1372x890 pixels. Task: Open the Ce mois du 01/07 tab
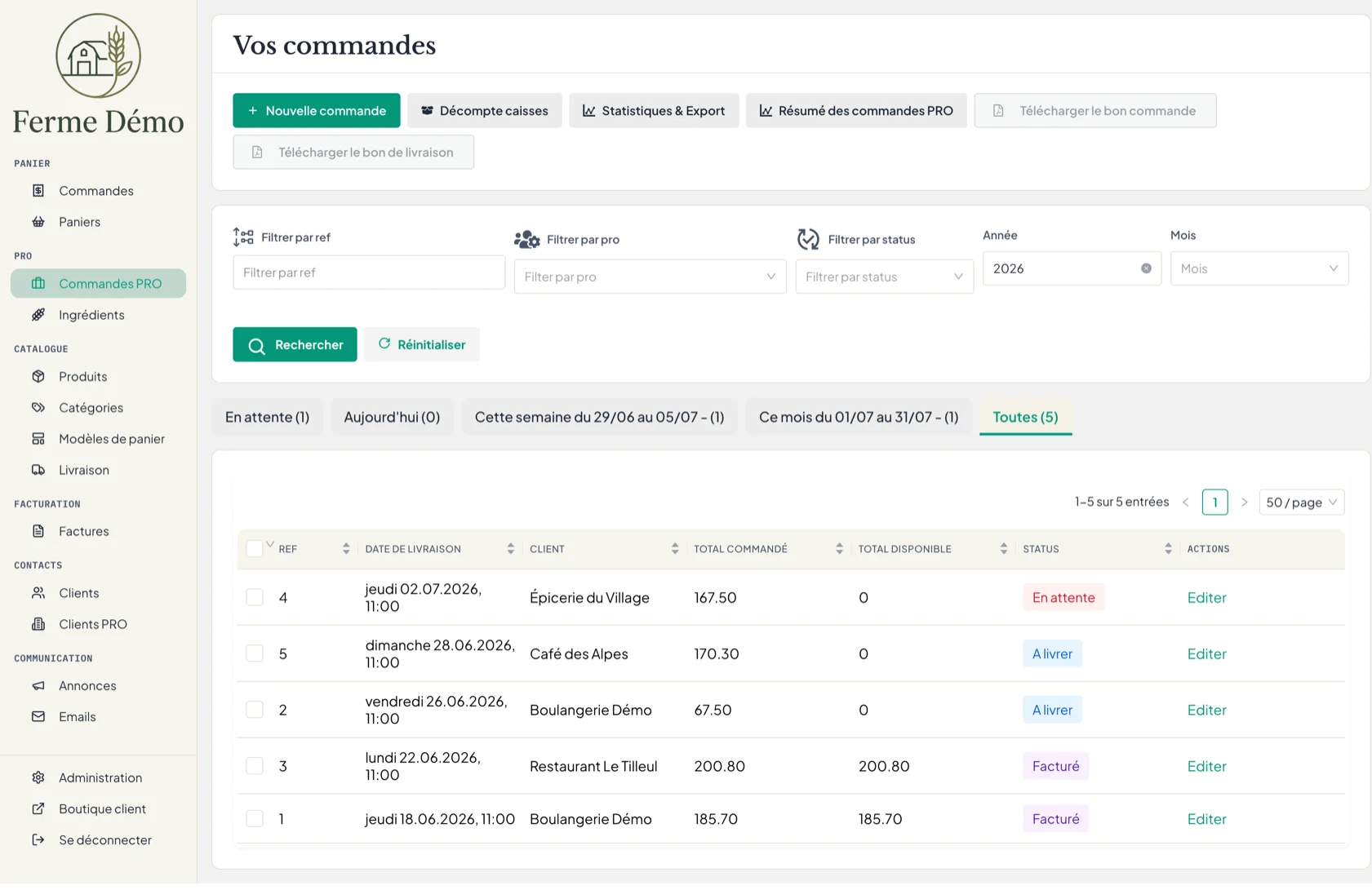coord(859,417)
